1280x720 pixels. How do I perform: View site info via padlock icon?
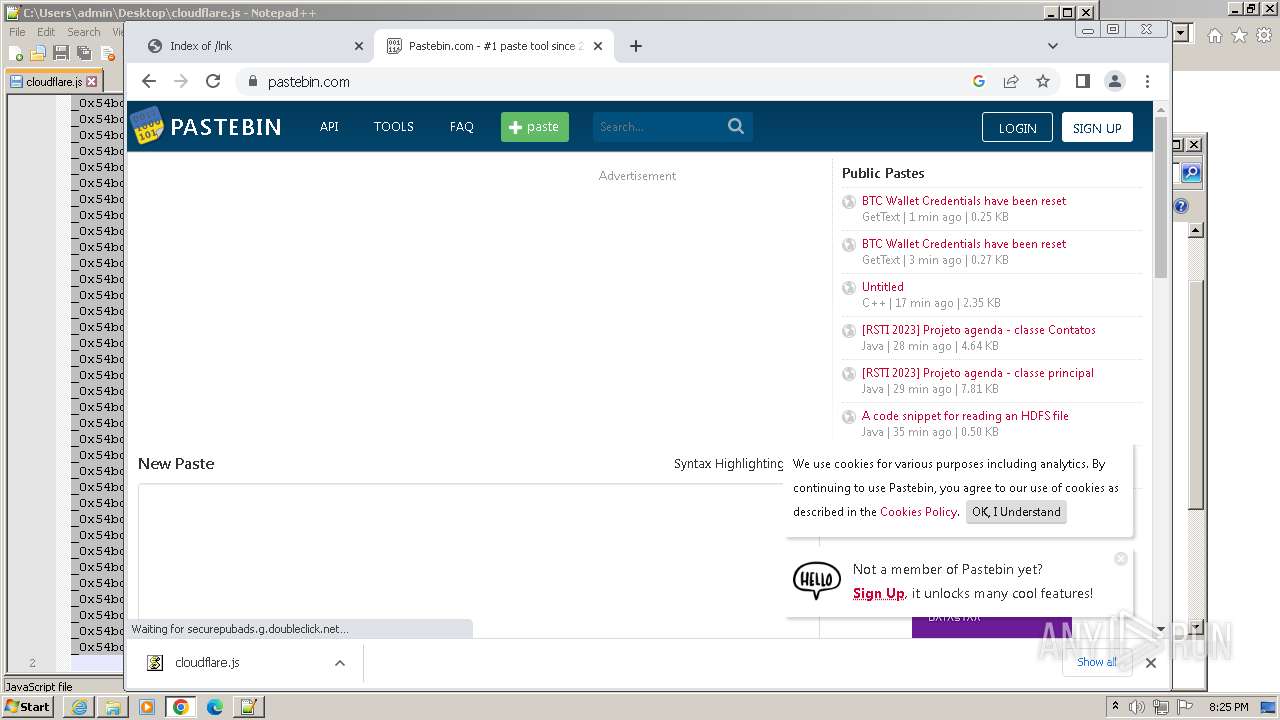click(252, 81)
